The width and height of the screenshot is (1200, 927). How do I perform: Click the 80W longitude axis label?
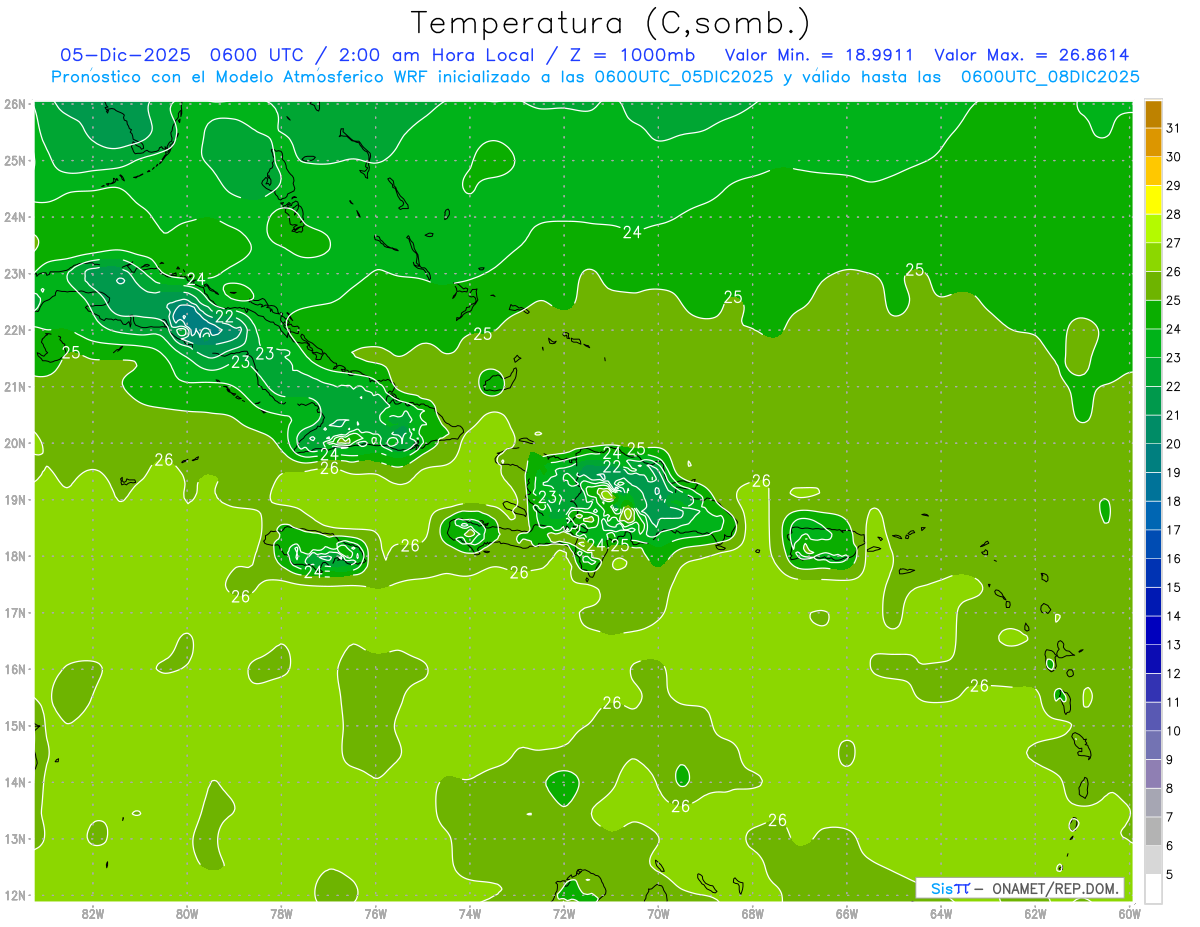tap(187, 912)
